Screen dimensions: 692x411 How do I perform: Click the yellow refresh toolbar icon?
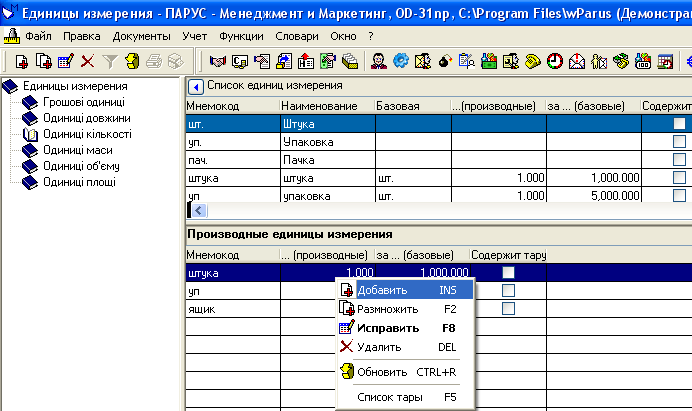click(132, 61)
